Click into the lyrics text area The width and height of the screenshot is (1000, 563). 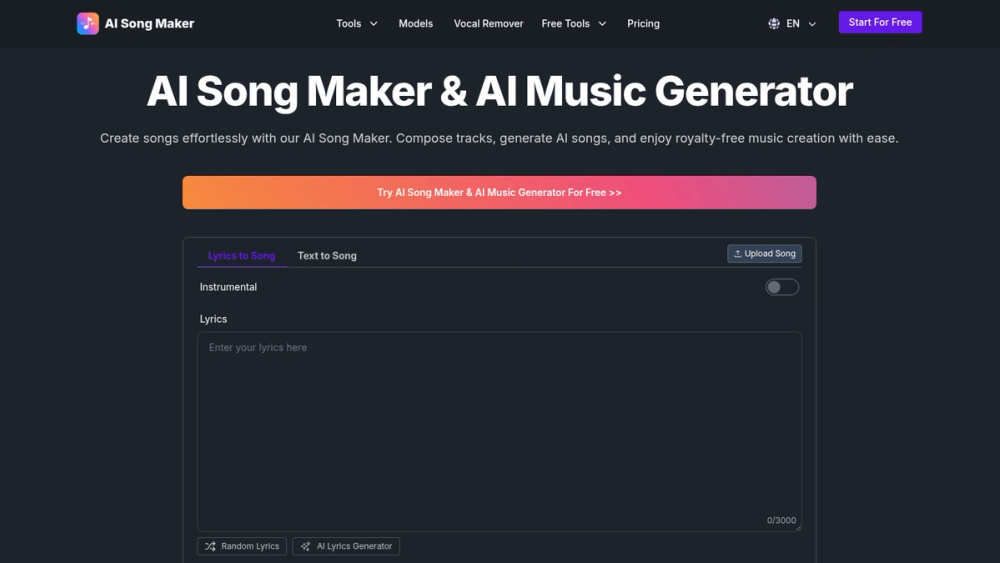pos(499,431)
